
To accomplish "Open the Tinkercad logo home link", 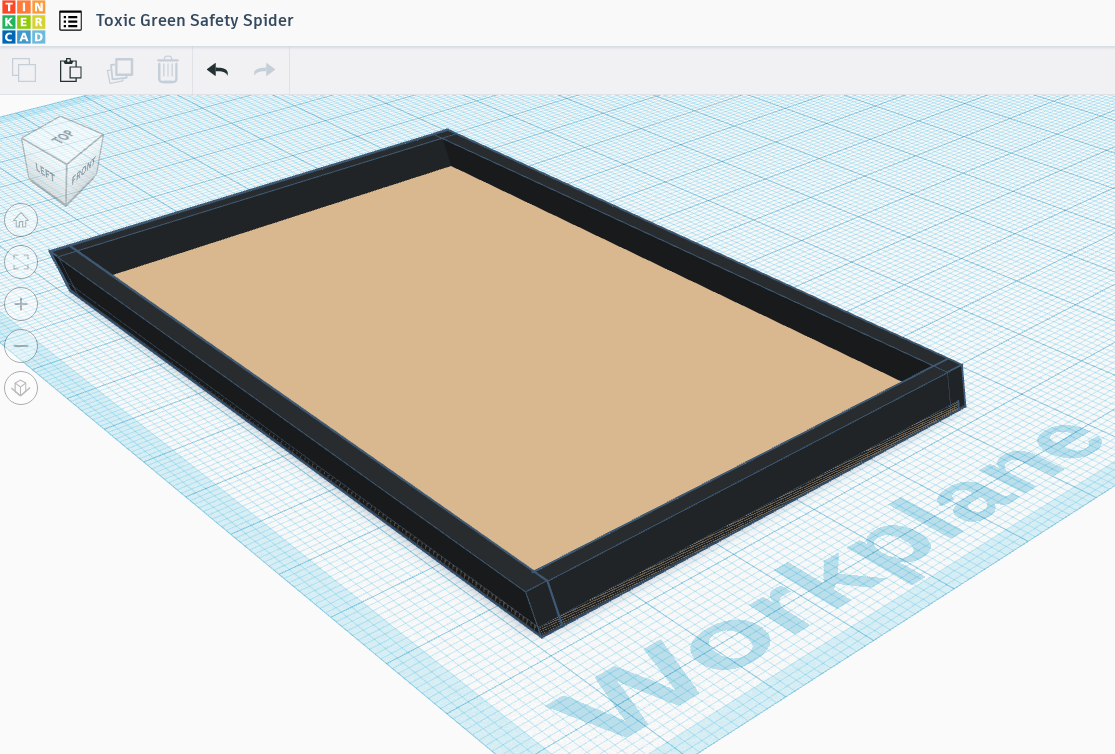I will [x=23, y=21].
